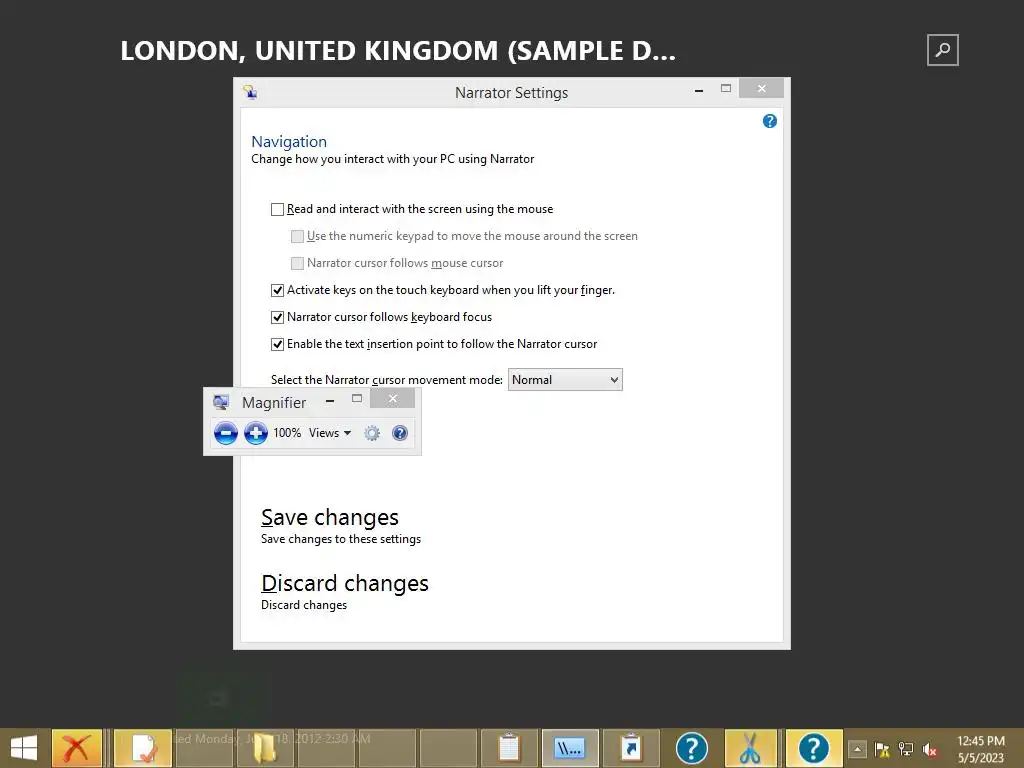The width and height of the screenshot is (1024, 768).
Task: Open Magnifier options gear
Action: click(372, 433)
